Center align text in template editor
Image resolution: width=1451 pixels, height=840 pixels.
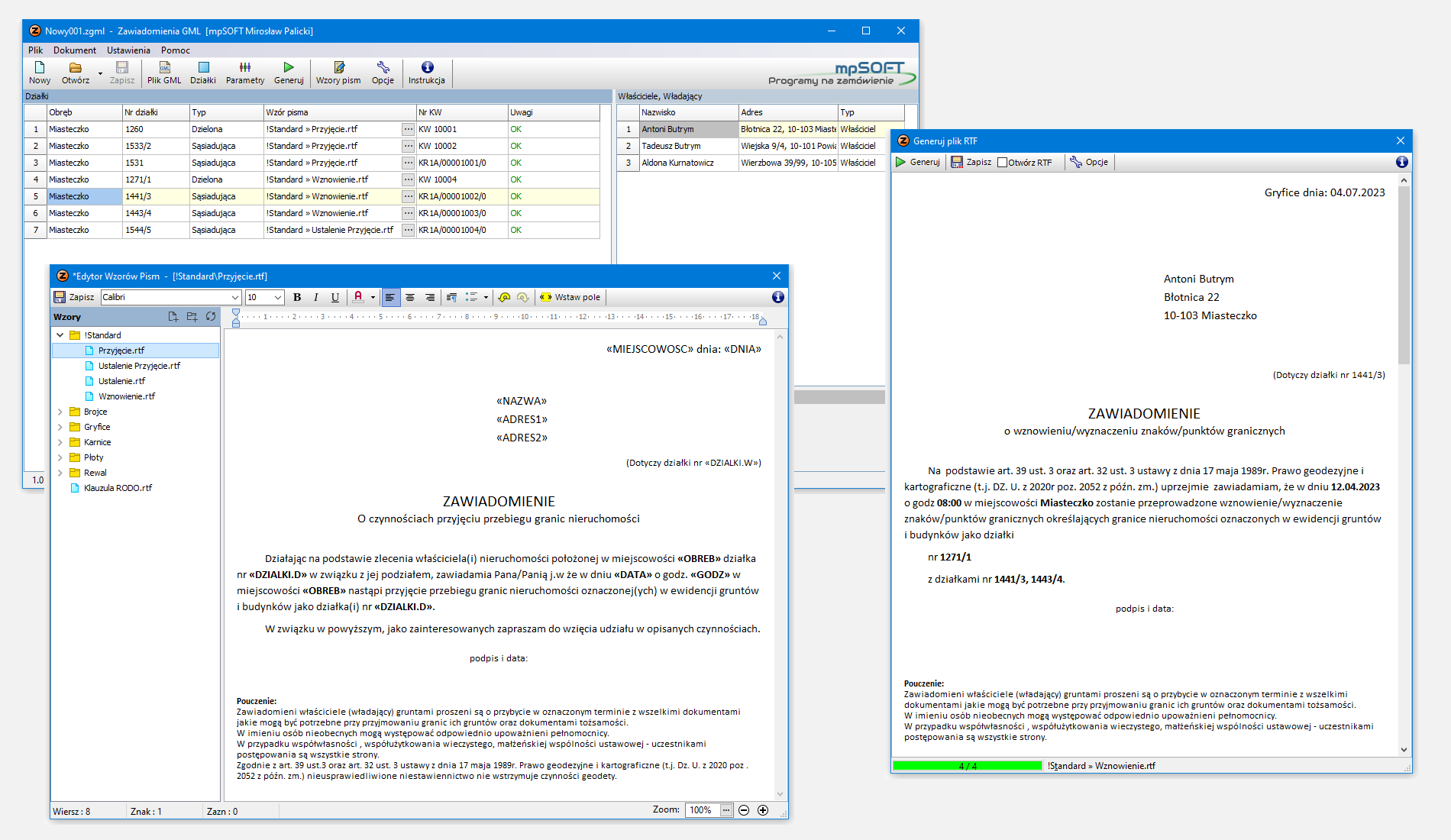410,297
